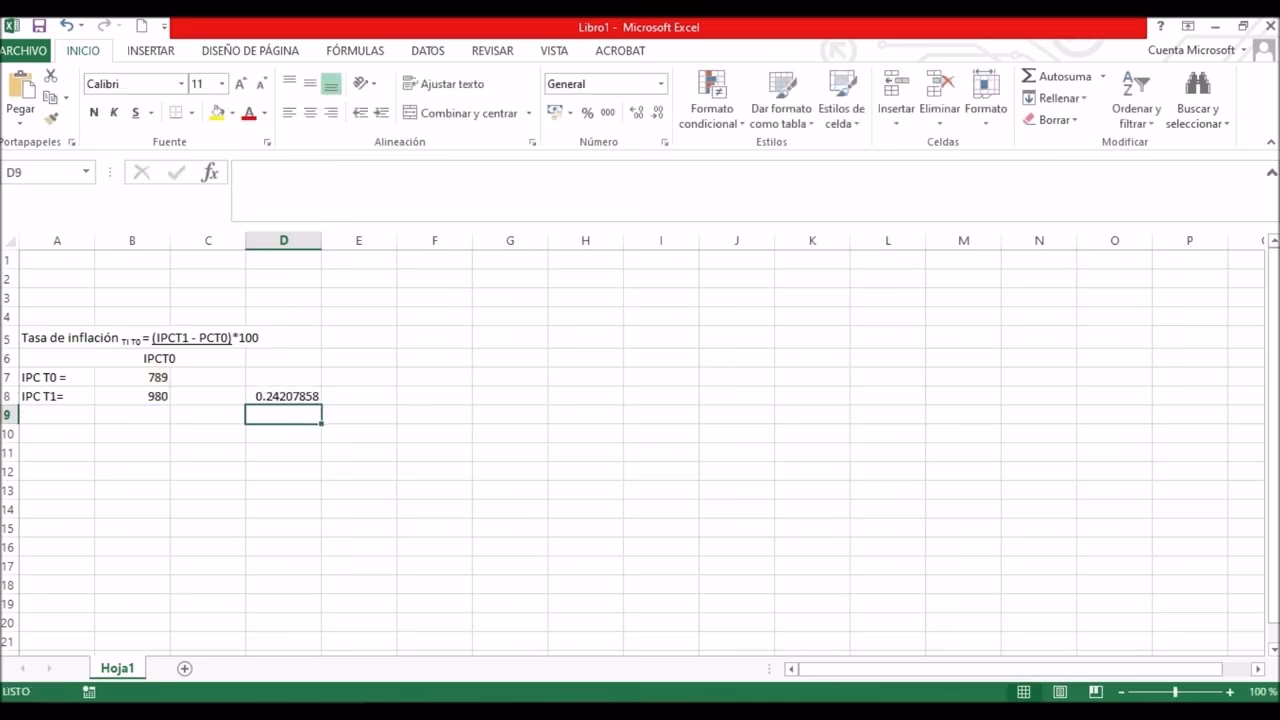
Task: Click the Insert Function fx icon
Action: (x=210, y=173)
